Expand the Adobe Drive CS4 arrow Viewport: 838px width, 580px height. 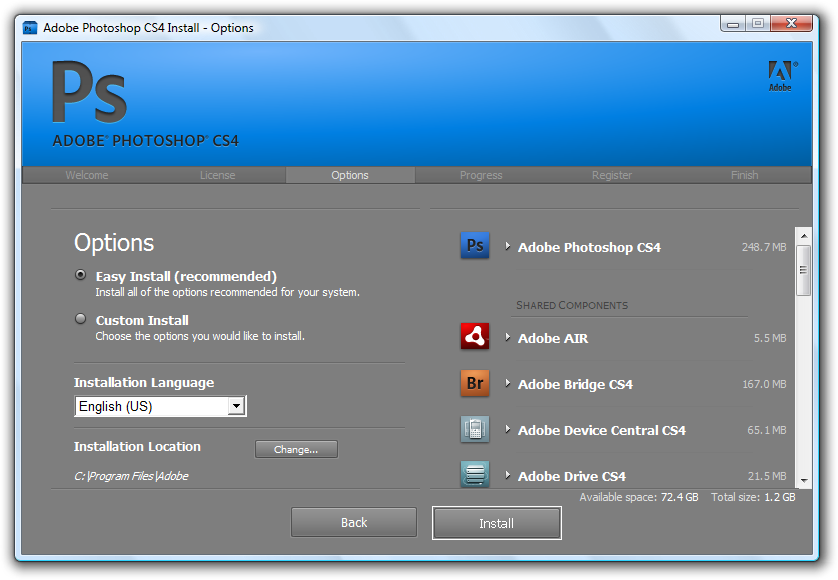pyautogui.click(x=508, y=475)
